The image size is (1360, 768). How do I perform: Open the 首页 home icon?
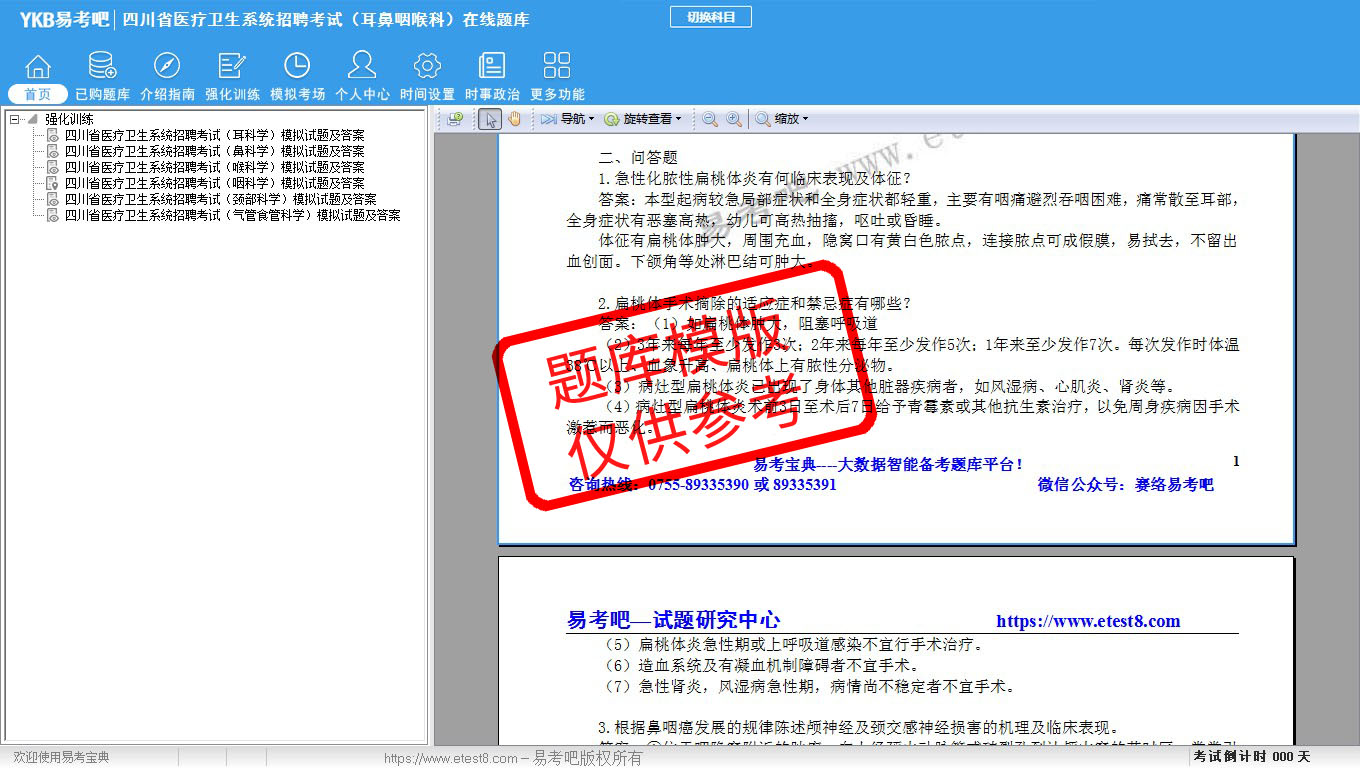pos(38,66)
